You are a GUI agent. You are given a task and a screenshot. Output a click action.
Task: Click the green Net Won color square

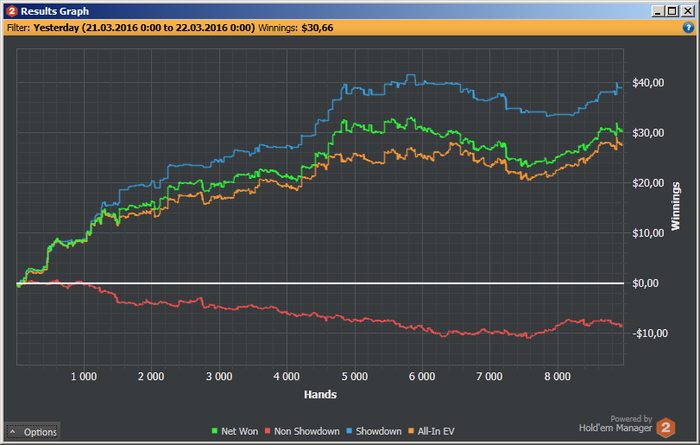point(214,431)
